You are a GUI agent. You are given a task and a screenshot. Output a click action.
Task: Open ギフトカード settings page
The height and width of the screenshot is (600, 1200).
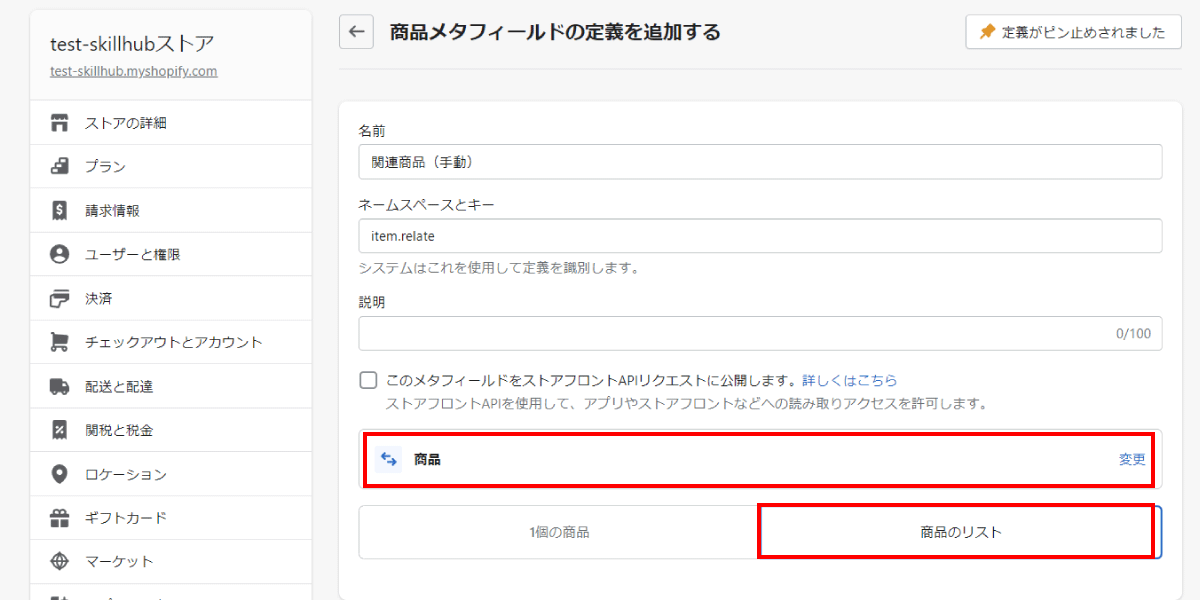coord(171,518)
